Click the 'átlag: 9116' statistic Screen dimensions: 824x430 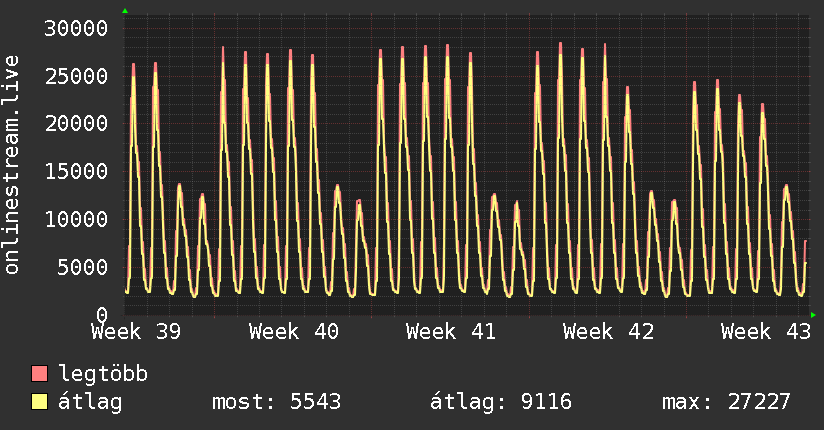coord(501,402)
